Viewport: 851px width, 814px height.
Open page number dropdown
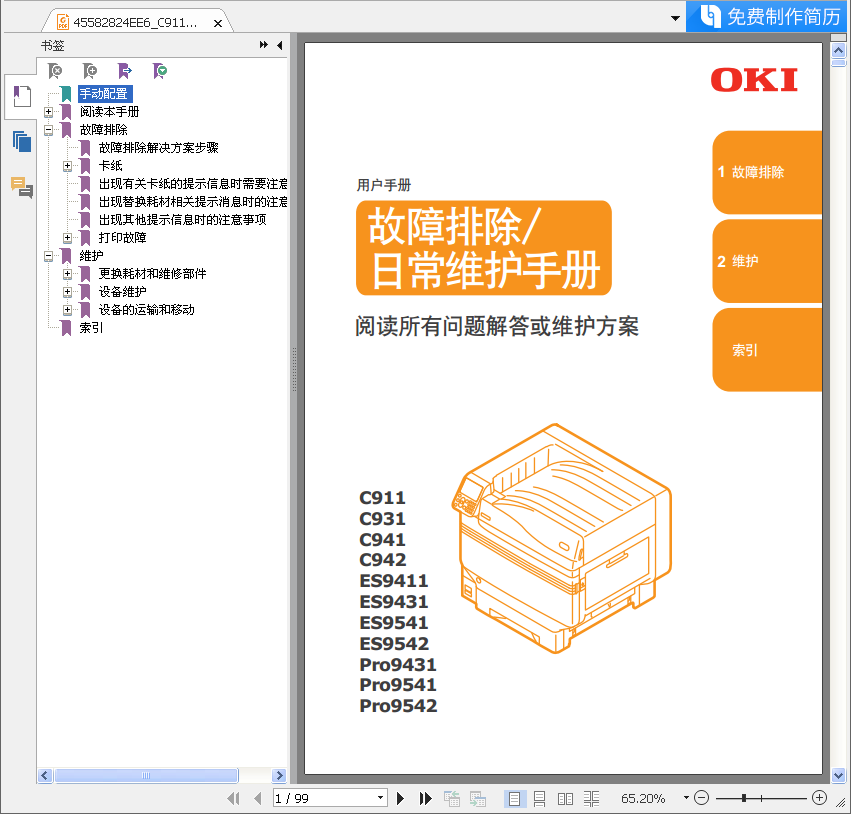click(x=381, y=798)
